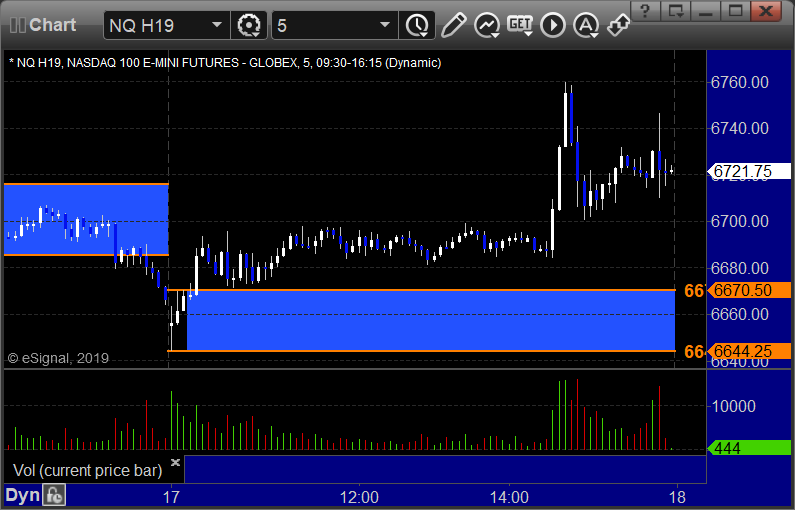Select the pencil drawing tools icon
The image size is (795, 510).
453,25
